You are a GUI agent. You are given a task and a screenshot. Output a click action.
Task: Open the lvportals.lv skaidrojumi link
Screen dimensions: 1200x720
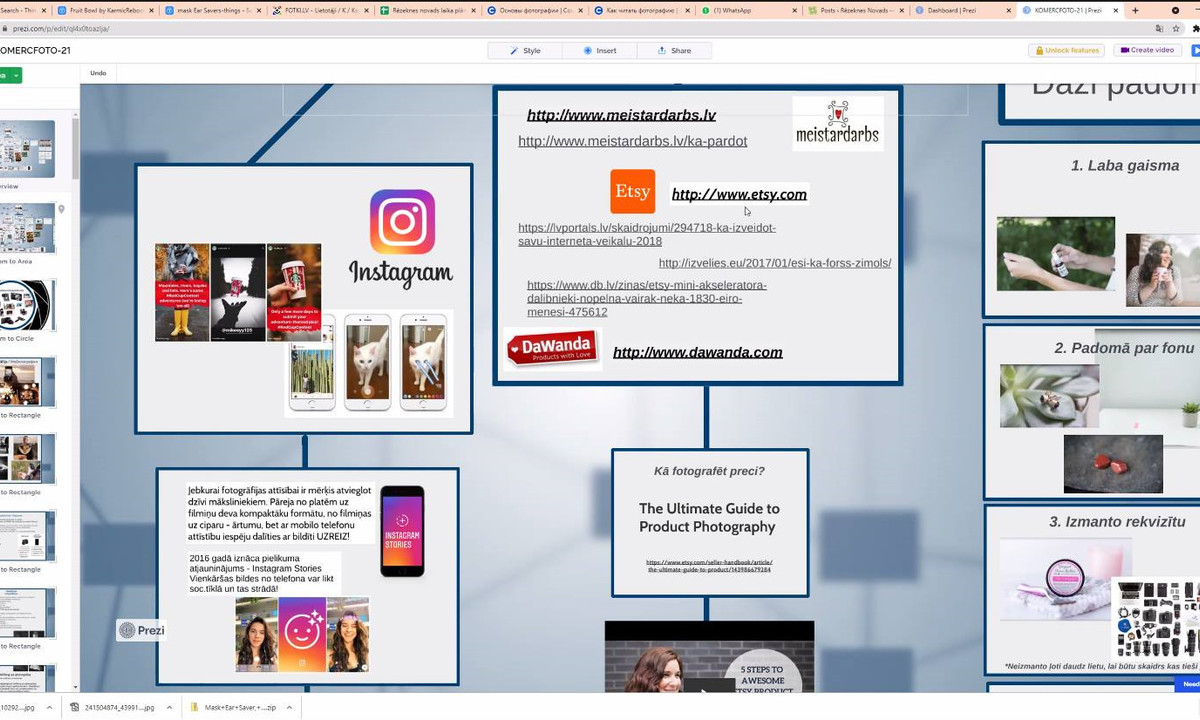(x=647, y=234)
